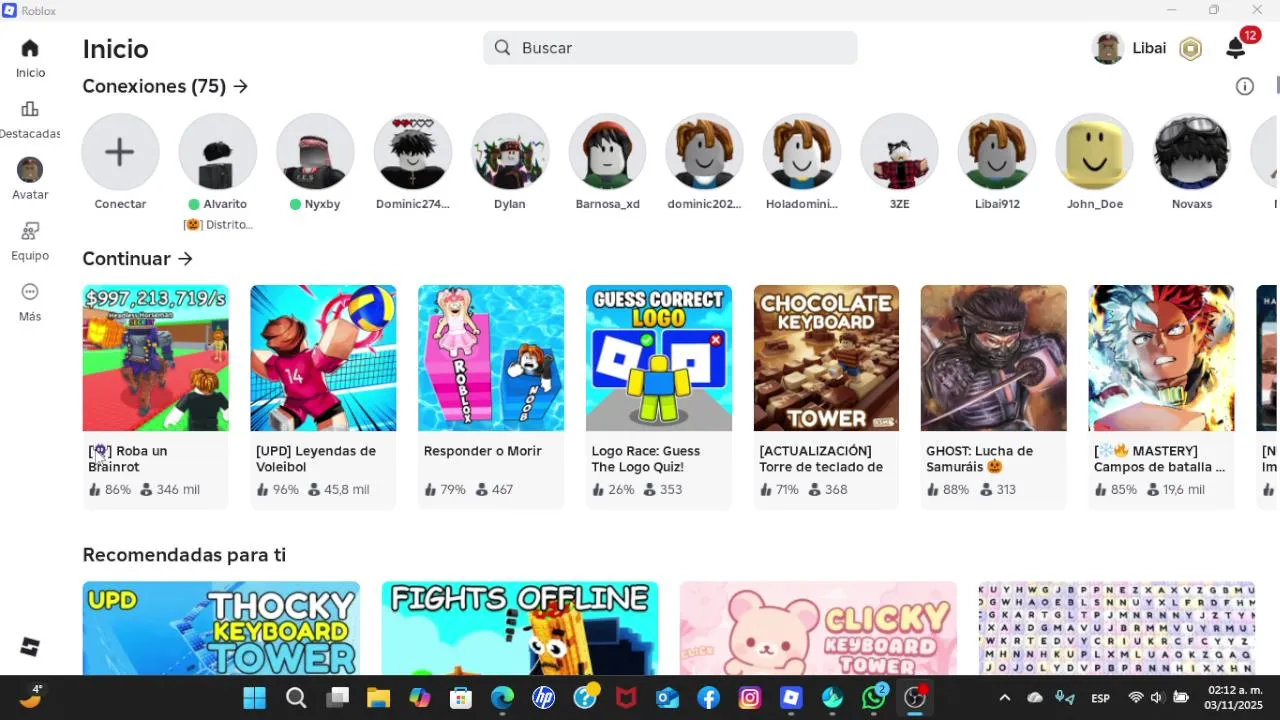Show hidden tray icons chevron

pos(1004,698)
